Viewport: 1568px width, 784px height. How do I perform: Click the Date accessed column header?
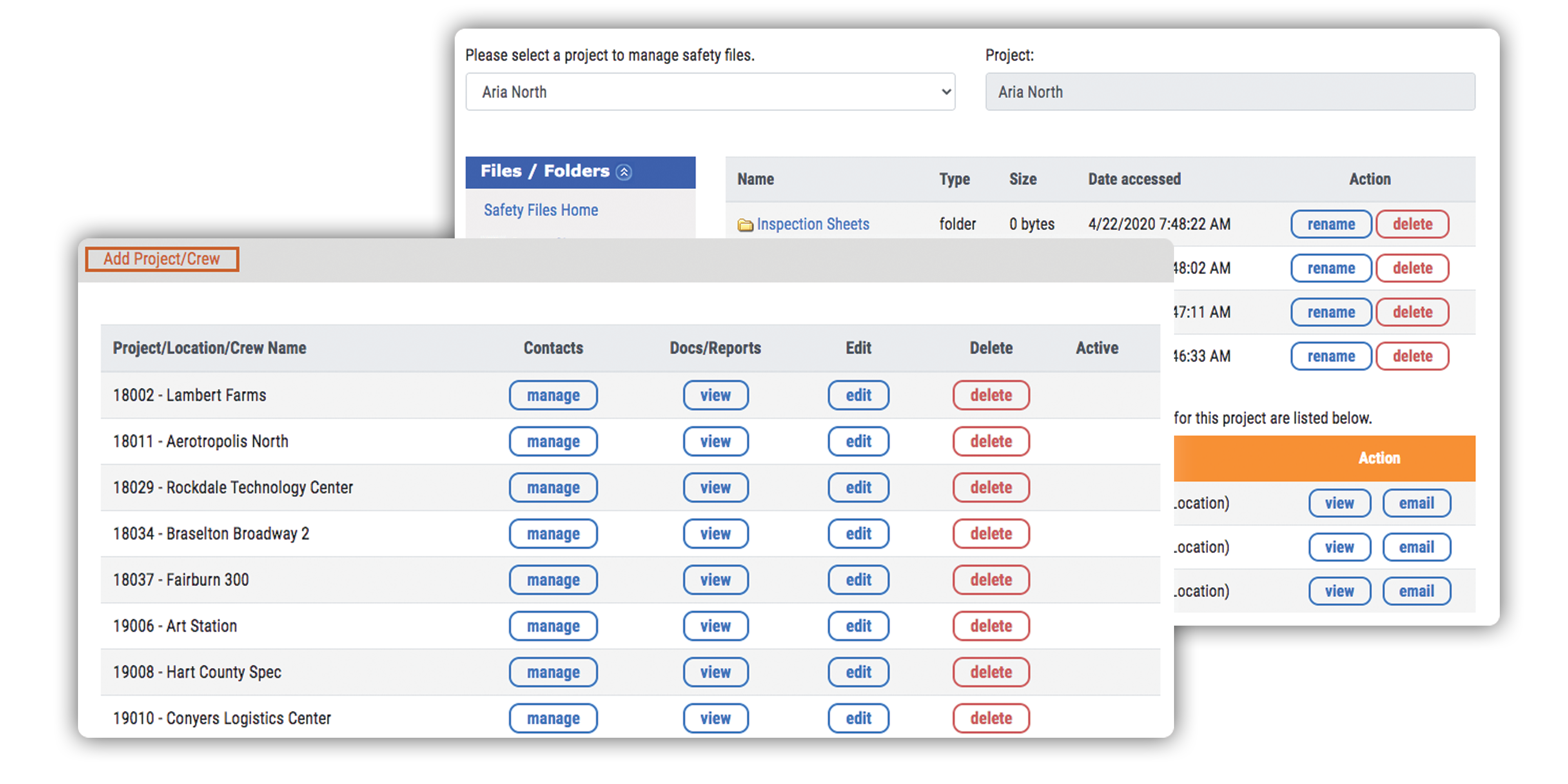point(1134,179)
